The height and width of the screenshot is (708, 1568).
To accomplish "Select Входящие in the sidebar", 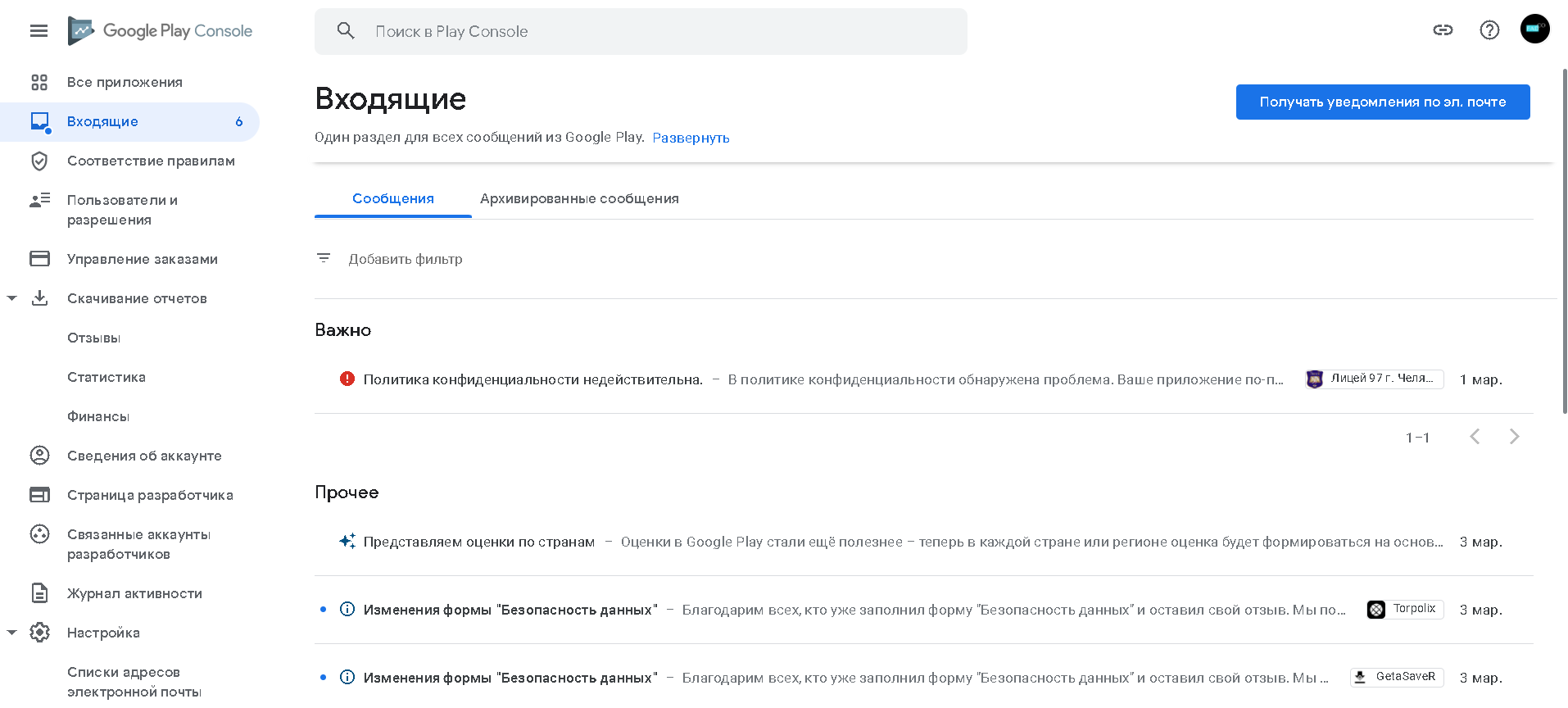I will (129, 121).
